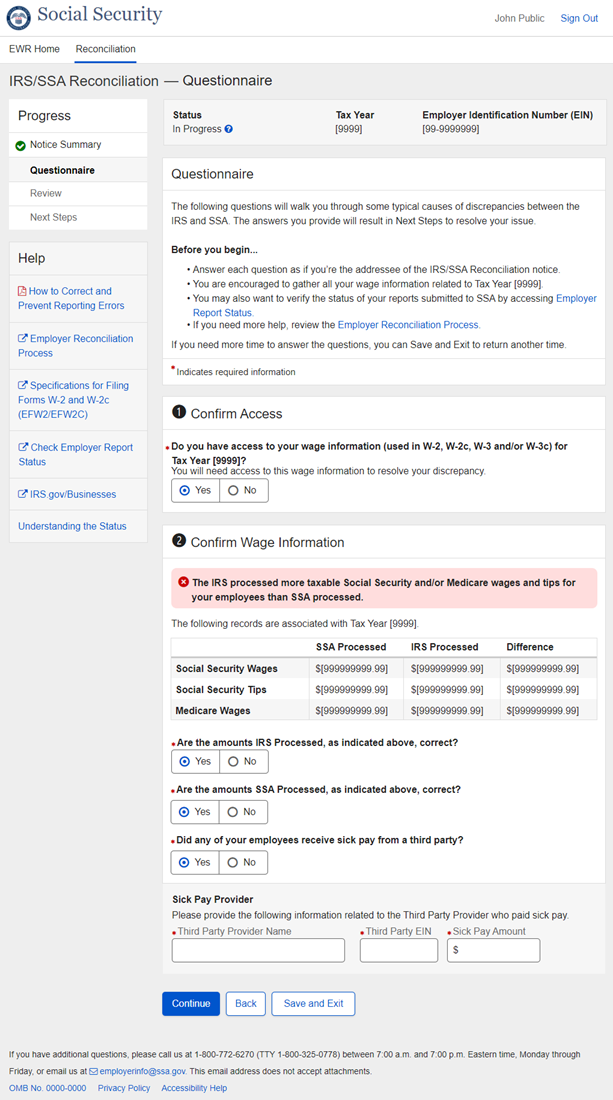Select No for IRS Processed amounts correct
Image resolution: width=613 pixels, height=1100 pixels.
[x=243, y=761]
